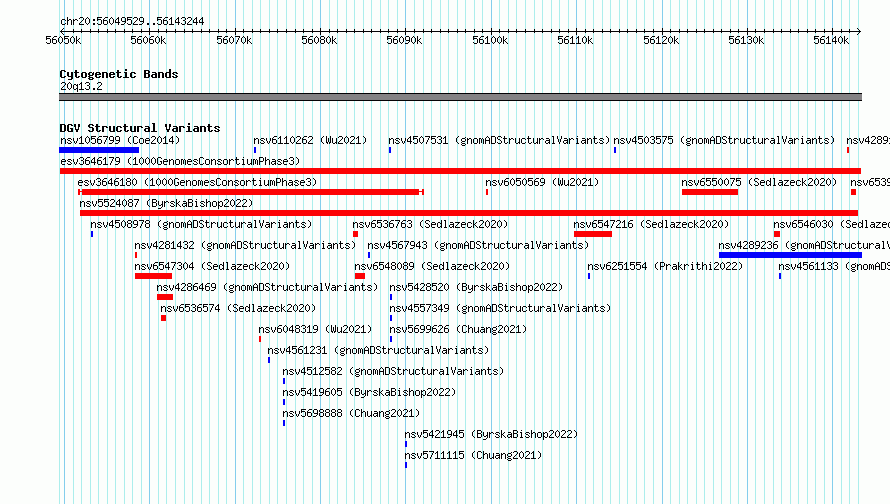Click the Cytogenetic Bands track title
Screen dimensions: 890x504
[x=119, y=74]
